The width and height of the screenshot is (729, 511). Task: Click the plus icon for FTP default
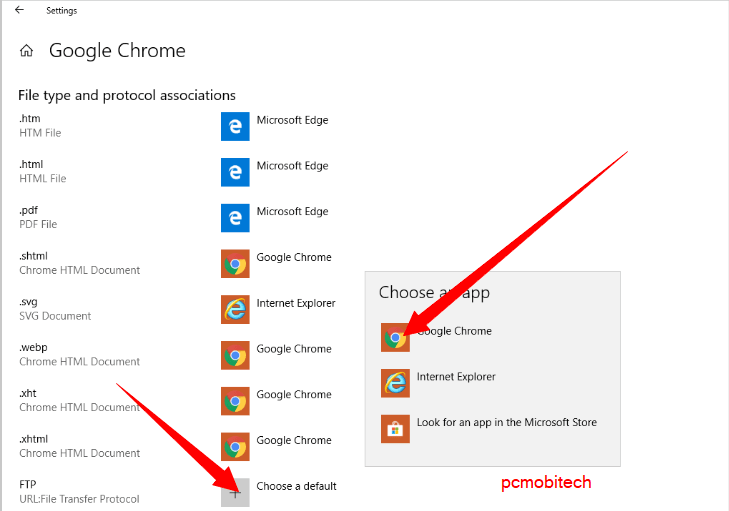point(235,492)
